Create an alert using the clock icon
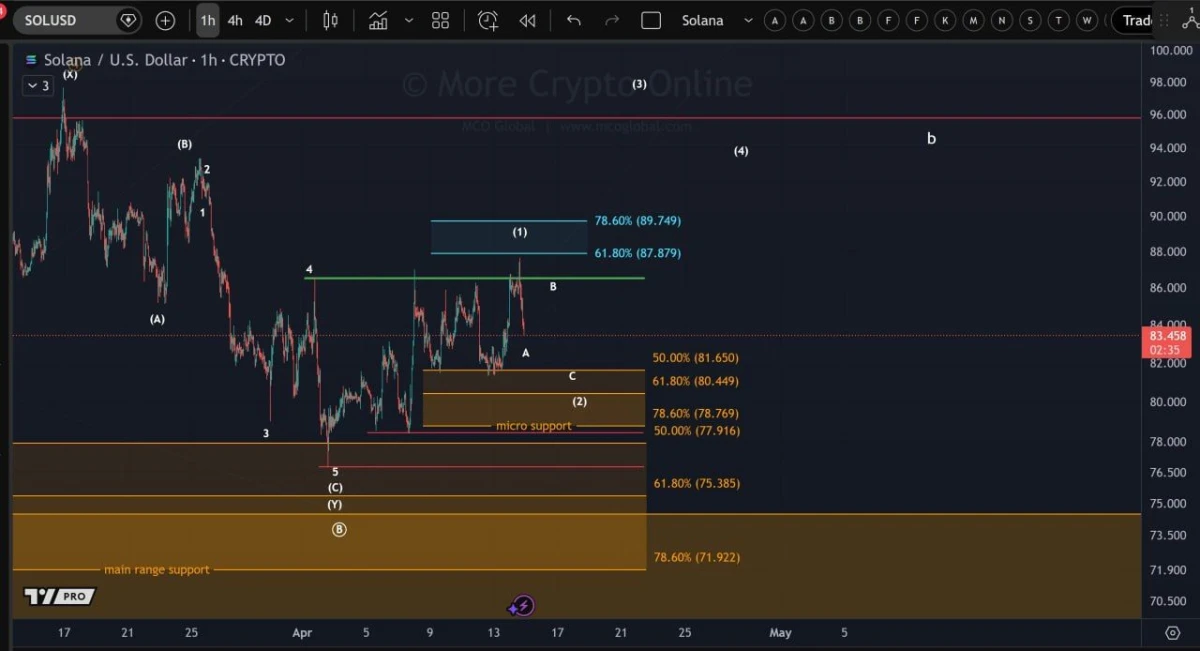The width and height of the screenshot is (1200, 651). coord(487,20)
